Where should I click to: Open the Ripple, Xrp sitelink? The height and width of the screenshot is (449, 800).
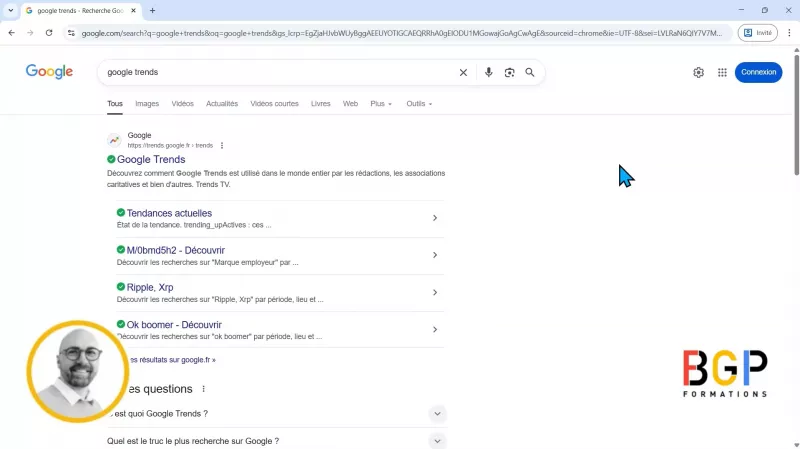point(150,287)
